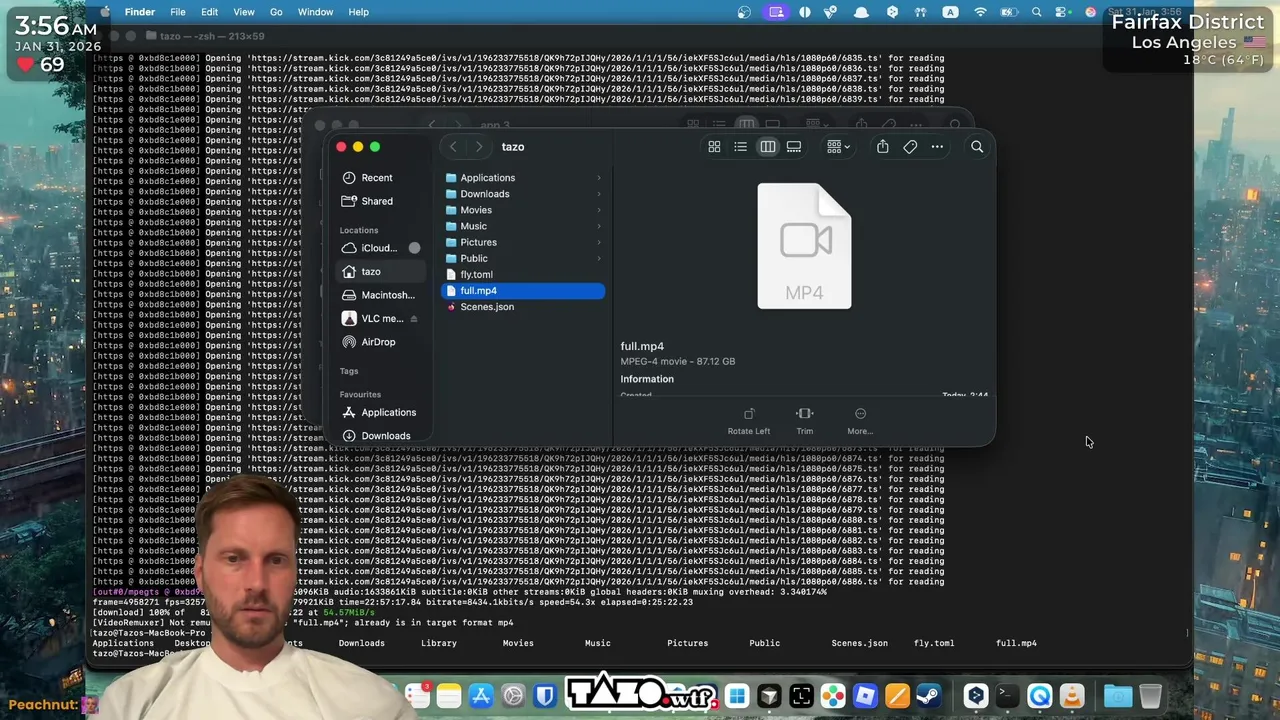
Task: Click the Rotate Left quick action
Action: [749, 421]
